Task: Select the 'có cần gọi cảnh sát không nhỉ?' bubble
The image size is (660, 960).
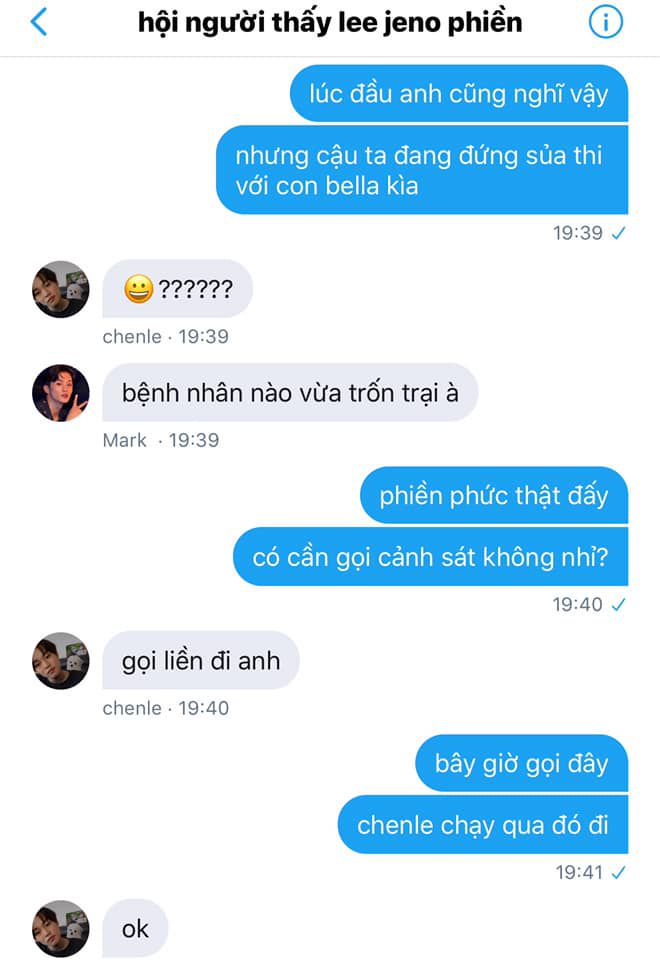Action: coord(430,557)
